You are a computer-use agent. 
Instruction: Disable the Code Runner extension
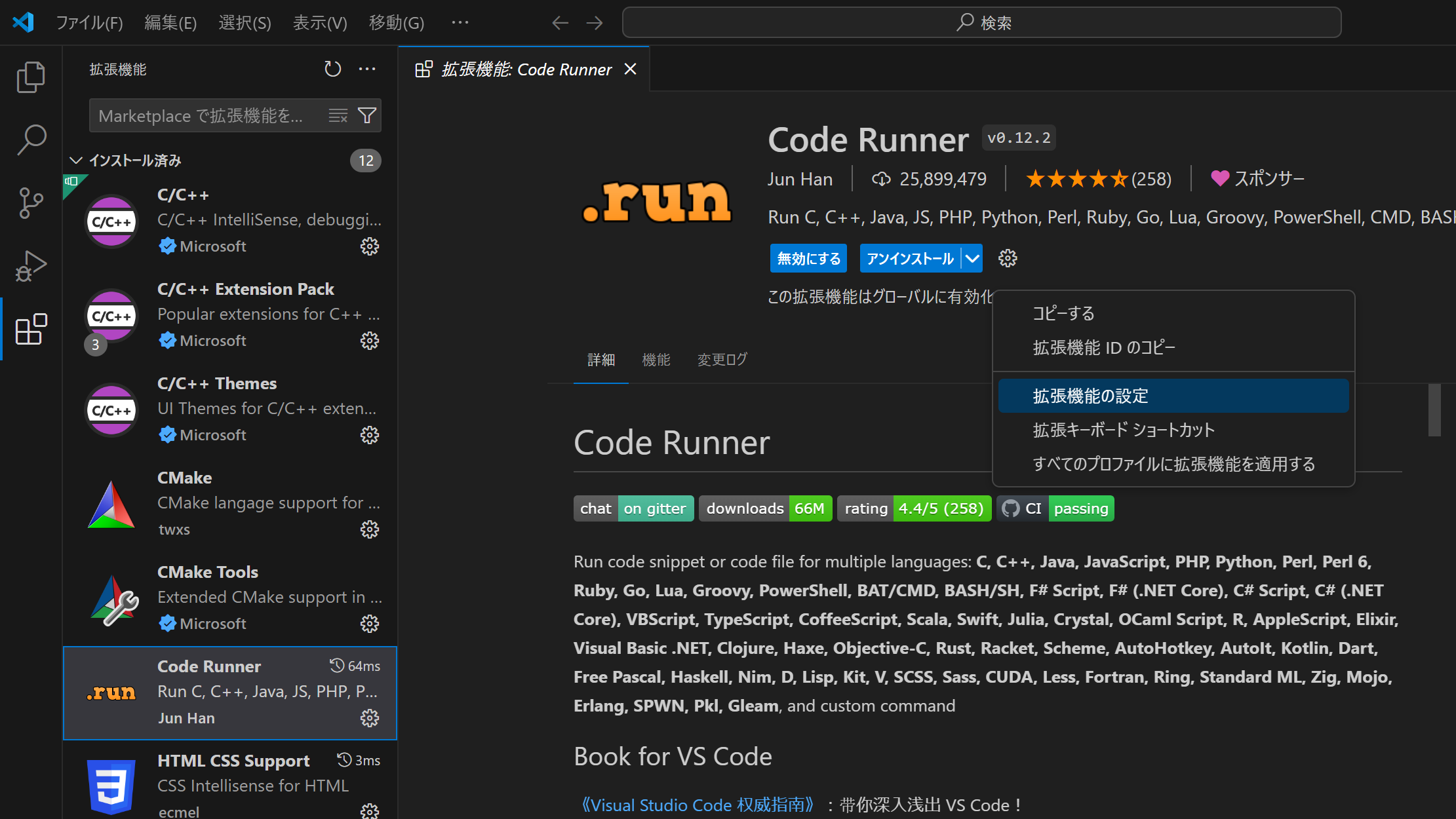[808, 258]
